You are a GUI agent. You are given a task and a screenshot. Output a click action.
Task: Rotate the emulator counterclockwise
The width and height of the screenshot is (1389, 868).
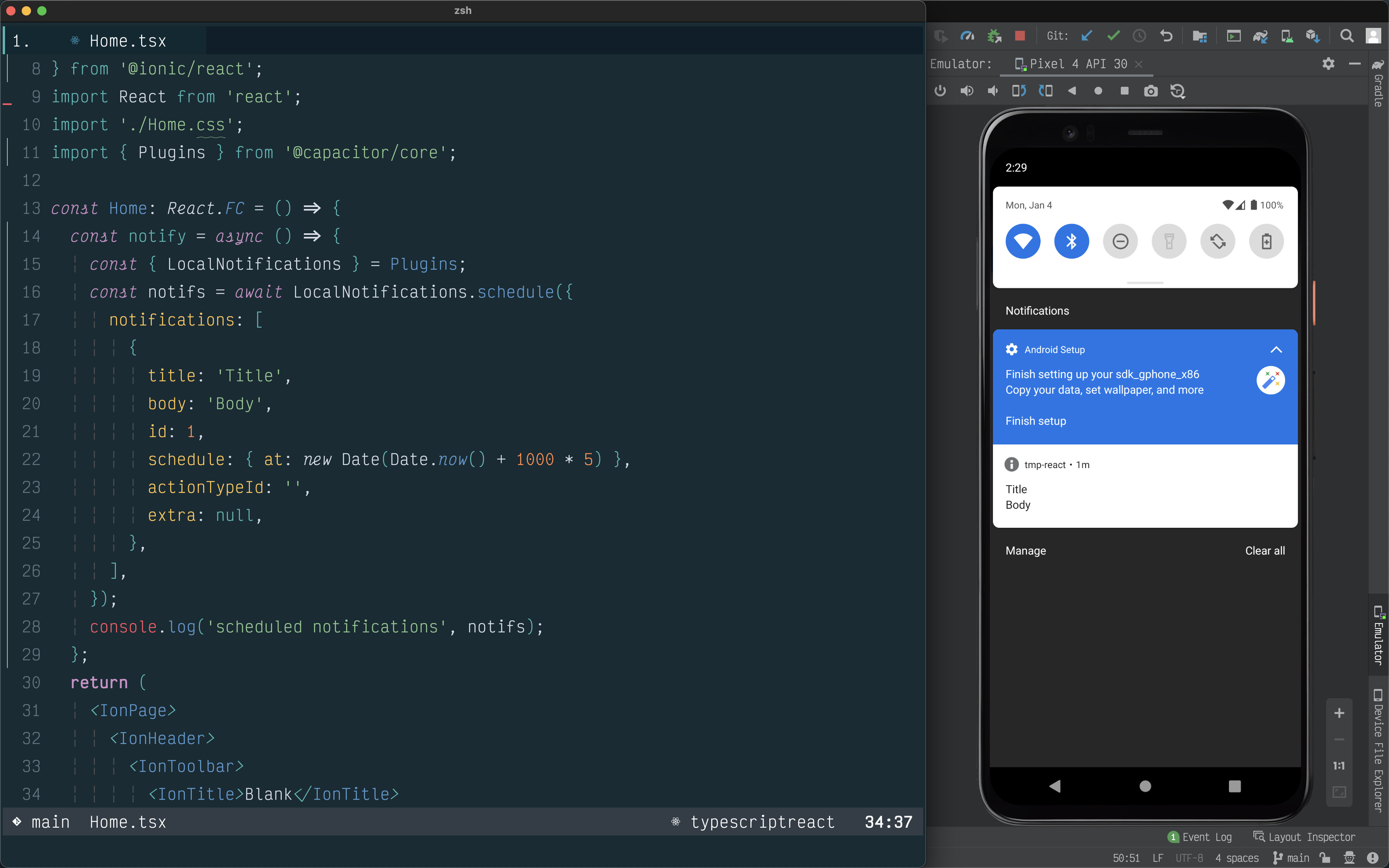pos(1019,91)
